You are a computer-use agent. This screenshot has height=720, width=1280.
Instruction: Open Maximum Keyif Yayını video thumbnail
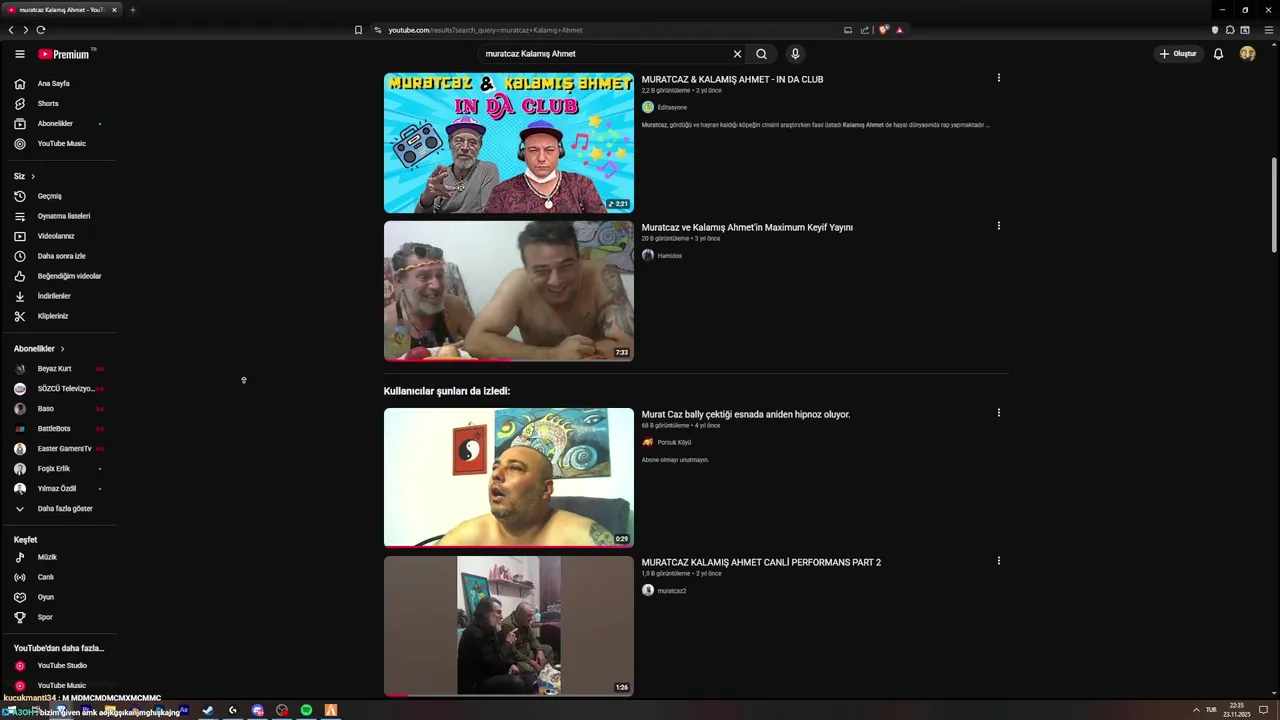click(508, 291)
